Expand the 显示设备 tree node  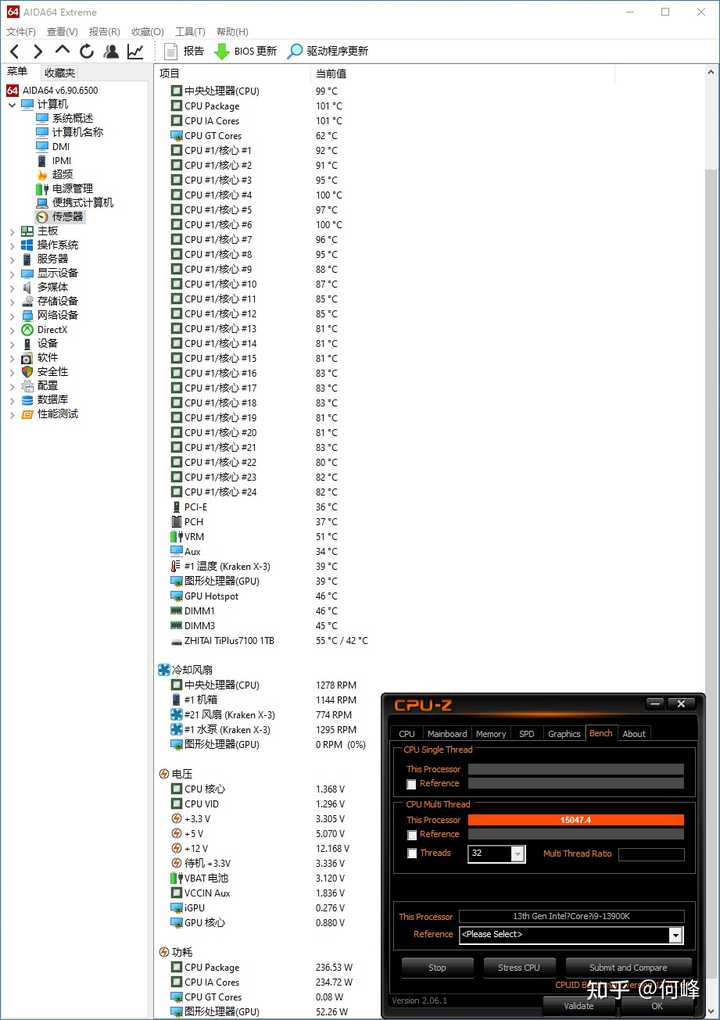click(x=12, y=273)
